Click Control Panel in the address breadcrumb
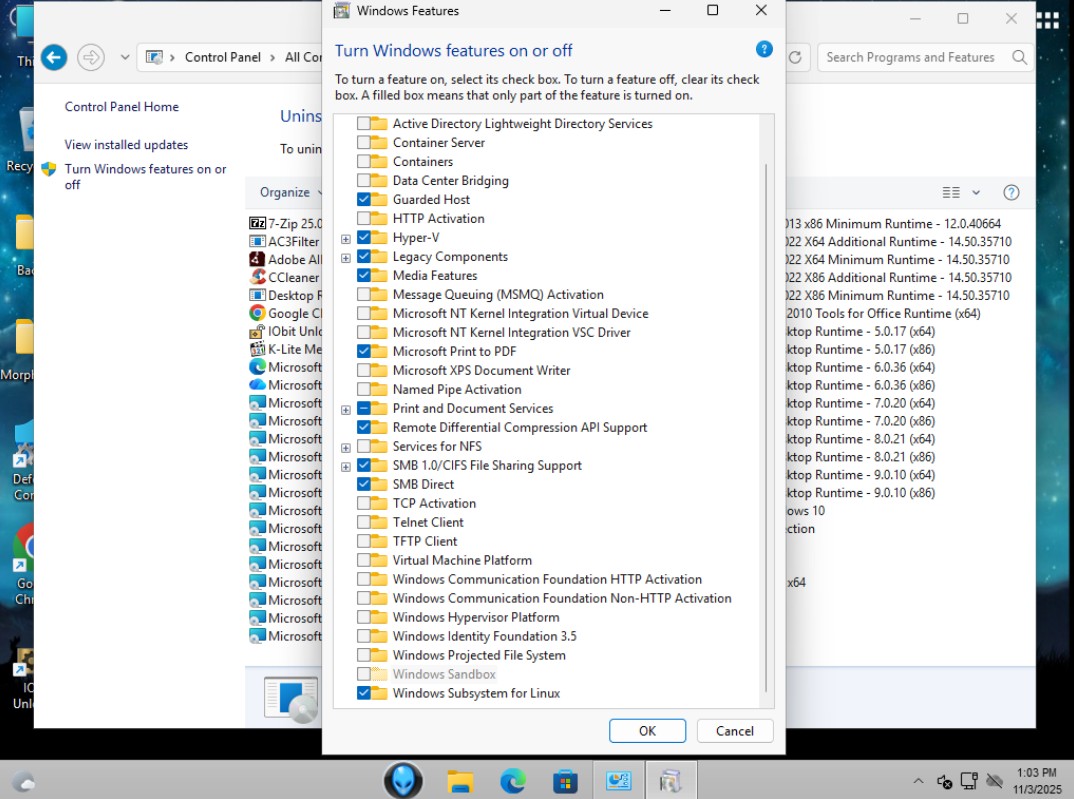This screenshot has width=1074, height=799. tap(222, 57)
